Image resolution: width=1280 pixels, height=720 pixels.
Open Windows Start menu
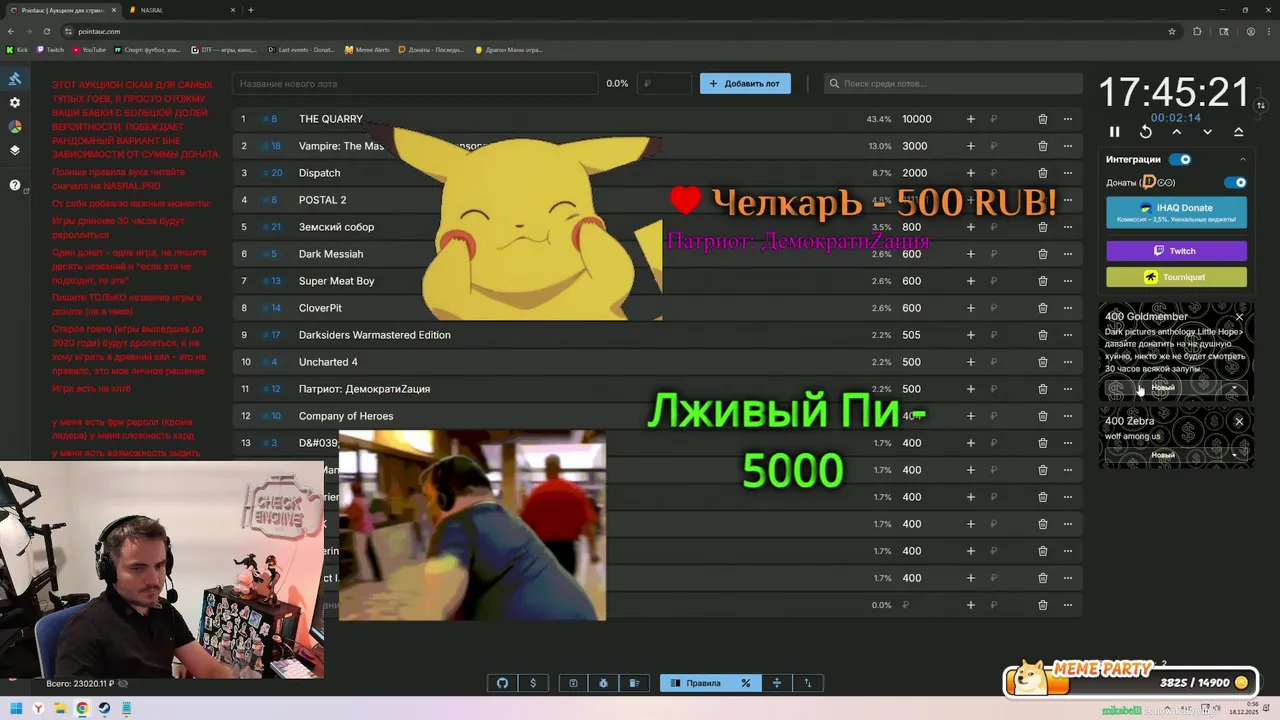(x=17, y=709)
